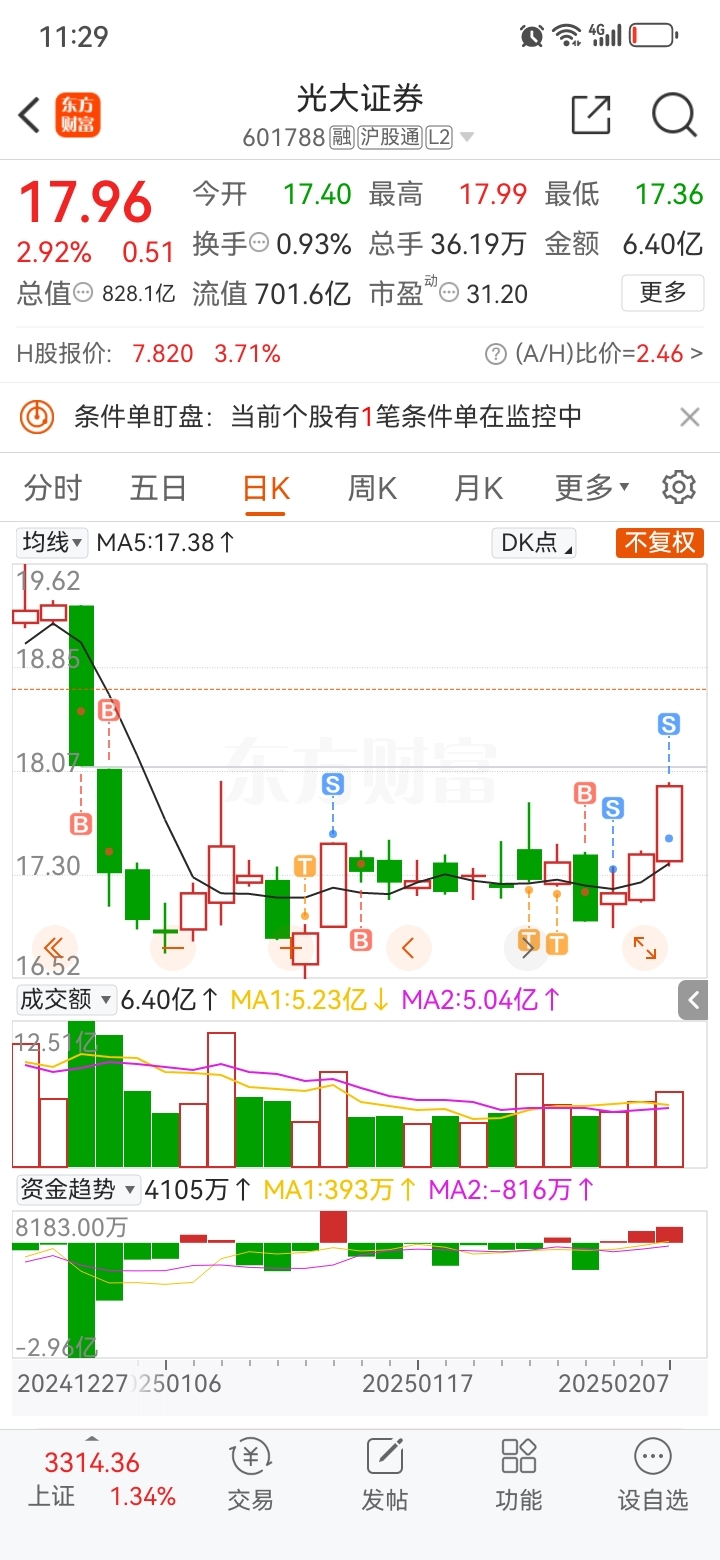Switch to the 月K tab
Viewport: 720px width, 1560px height.
[478, 488]
